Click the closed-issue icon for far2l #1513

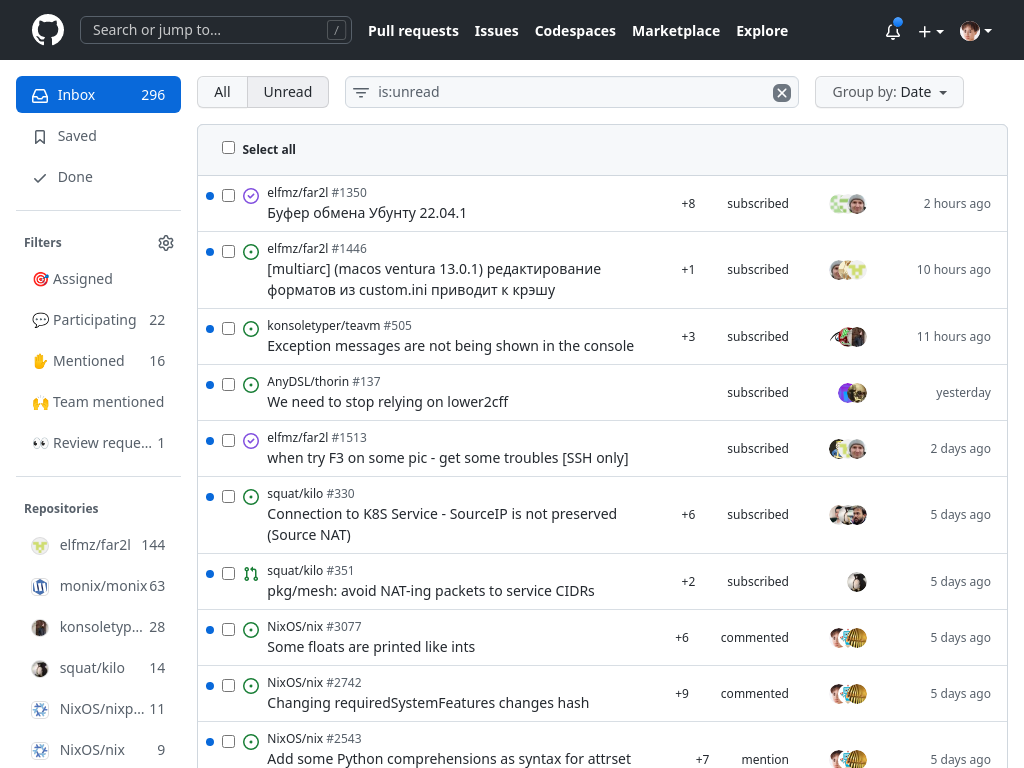pyautogui.click(x=251, y=441)
